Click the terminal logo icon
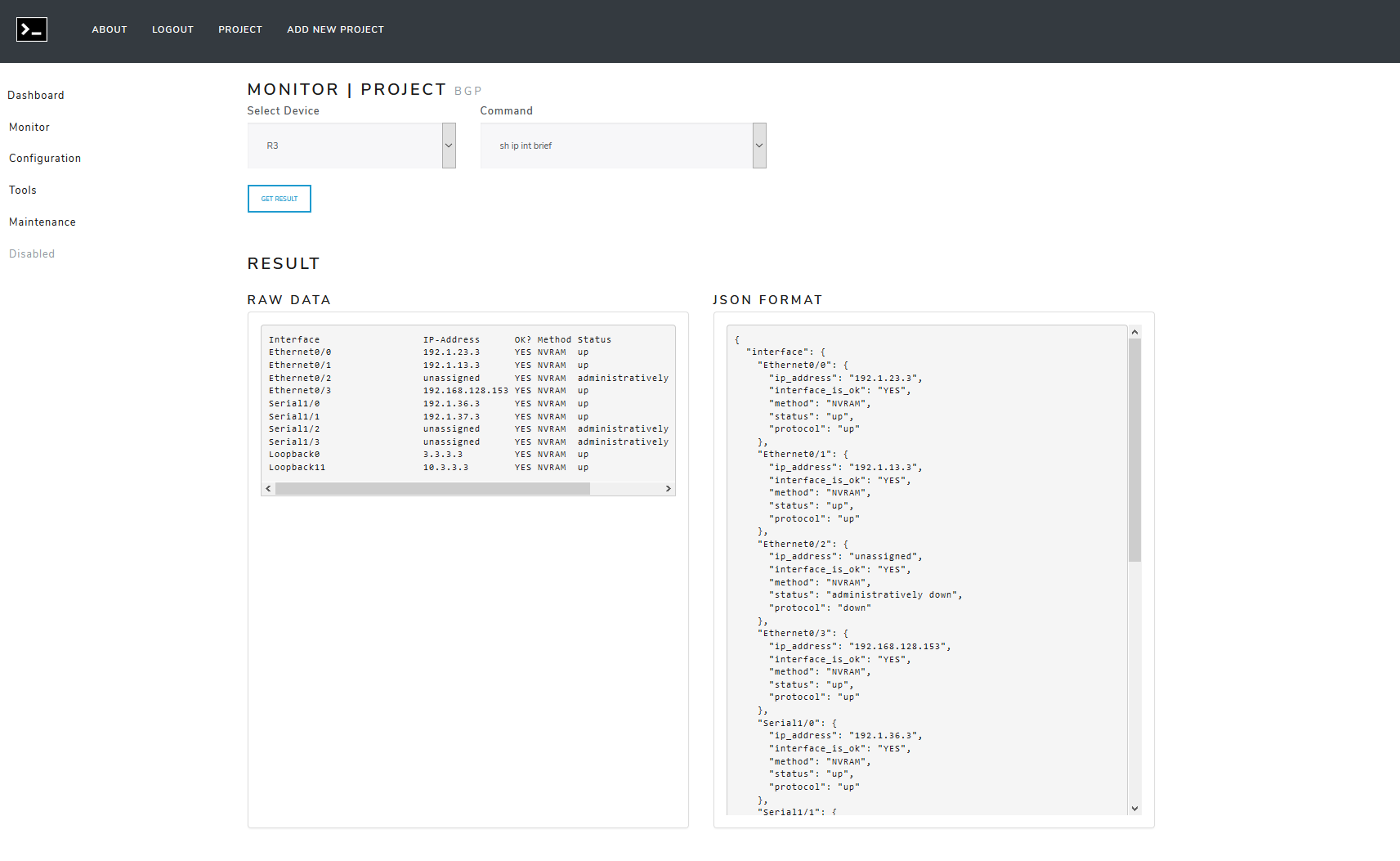1400x861 pixels. [32, 29]
